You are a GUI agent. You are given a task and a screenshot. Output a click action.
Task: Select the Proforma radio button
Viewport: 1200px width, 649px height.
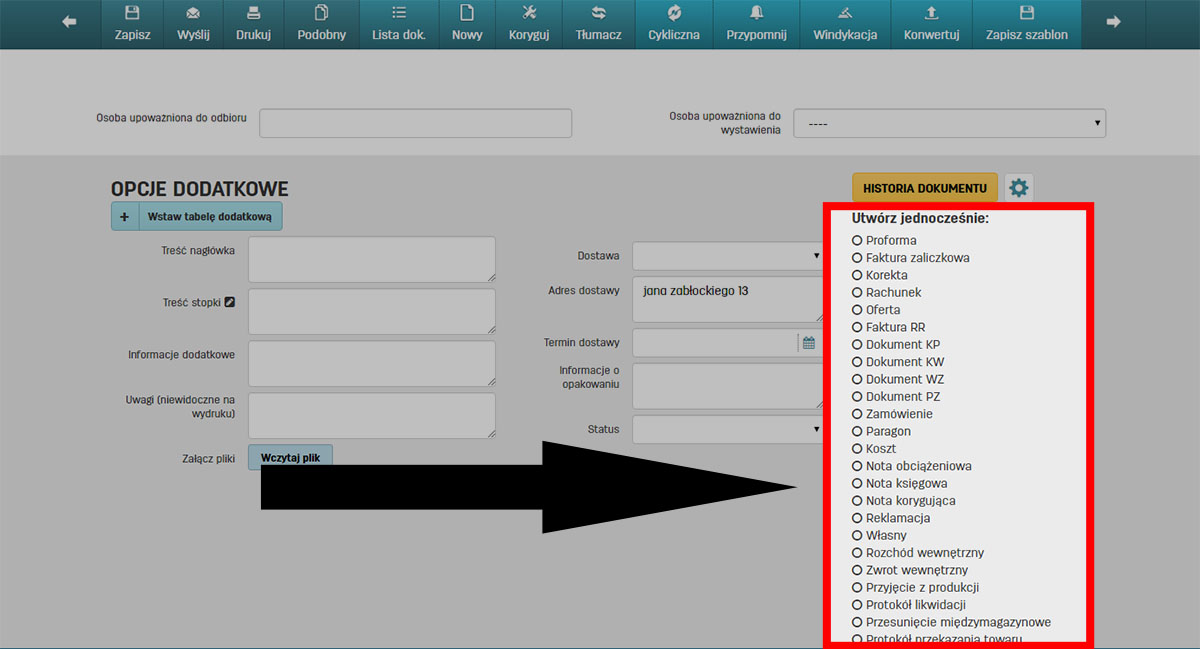[857, 240]
